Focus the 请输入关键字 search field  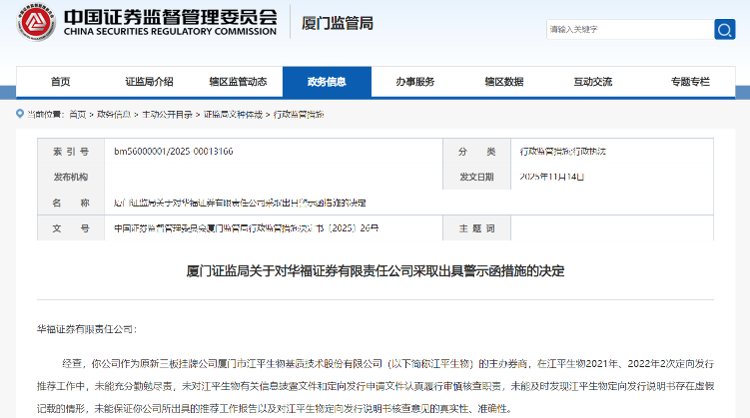[626, 29]
